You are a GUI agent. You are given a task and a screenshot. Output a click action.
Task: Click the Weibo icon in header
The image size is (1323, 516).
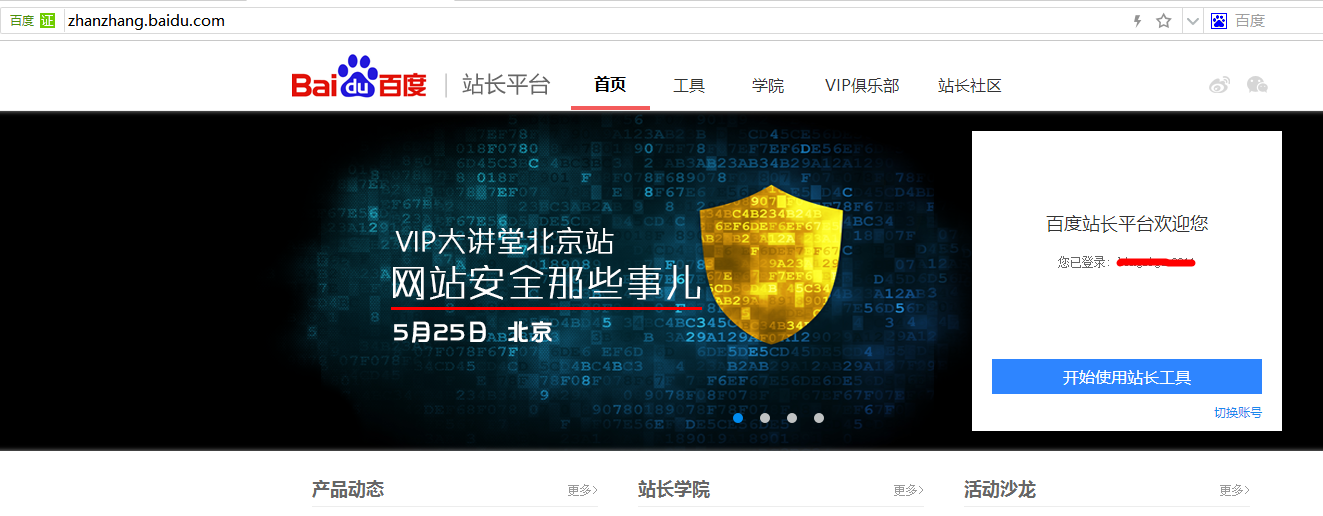click(1219, 85)
